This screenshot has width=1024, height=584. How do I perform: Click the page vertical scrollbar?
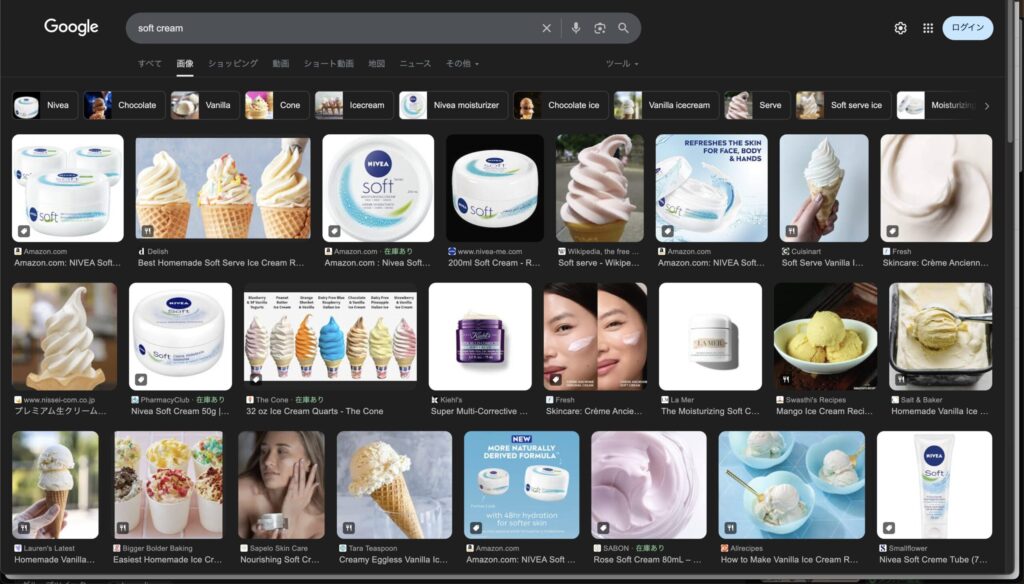coord(1010,72)
